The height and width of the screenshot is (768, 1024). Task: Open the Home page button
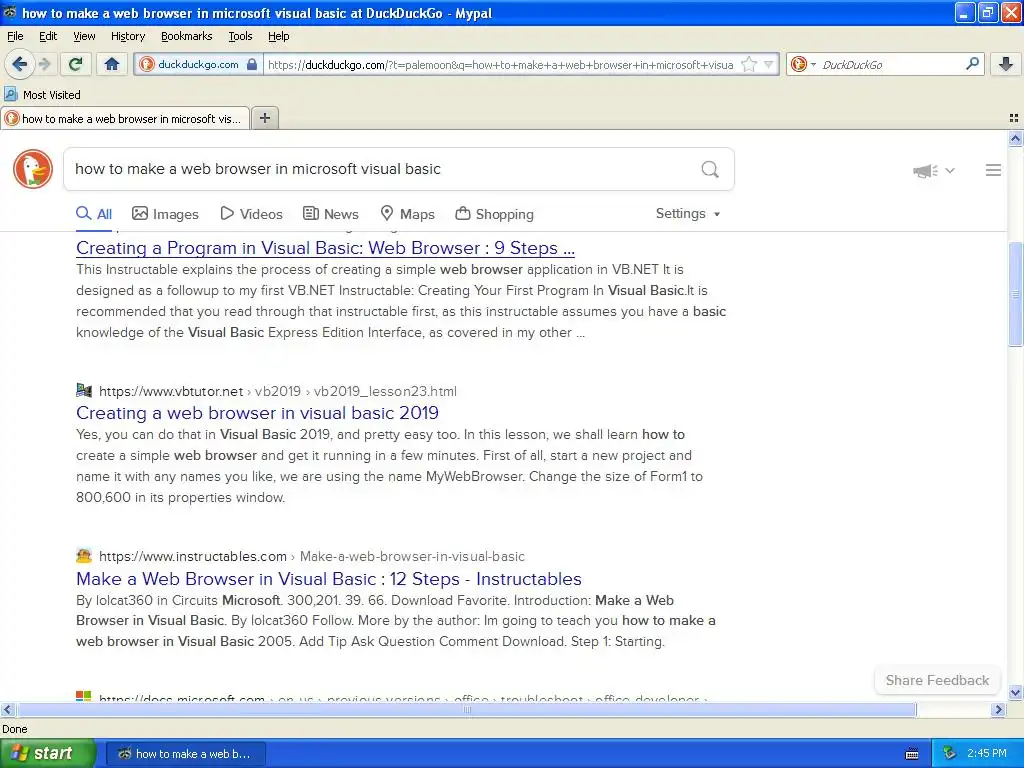(x=112, y=64)
